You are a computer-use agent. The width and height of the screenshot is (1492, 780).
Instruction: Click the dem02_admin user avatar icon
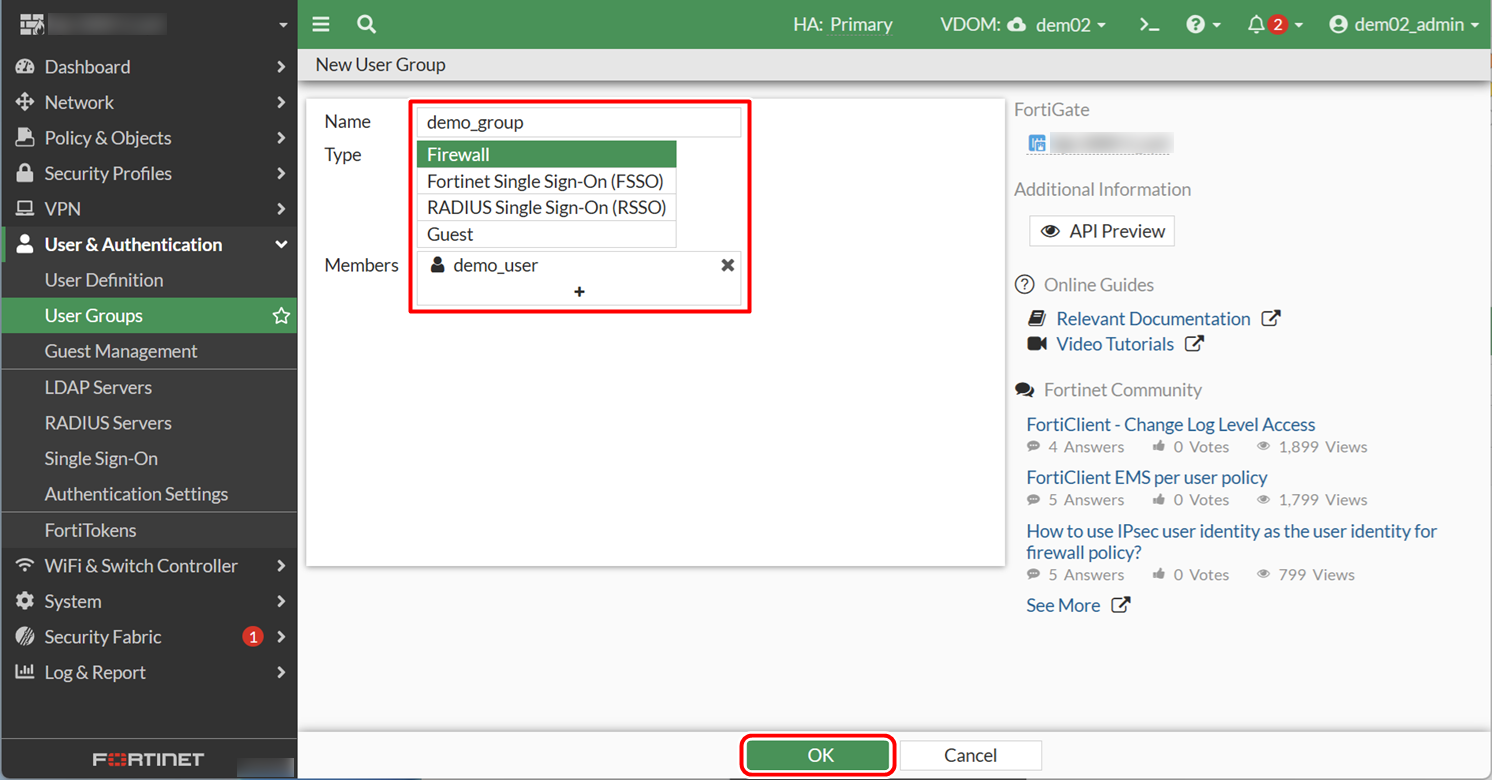tap(1338, 25)
